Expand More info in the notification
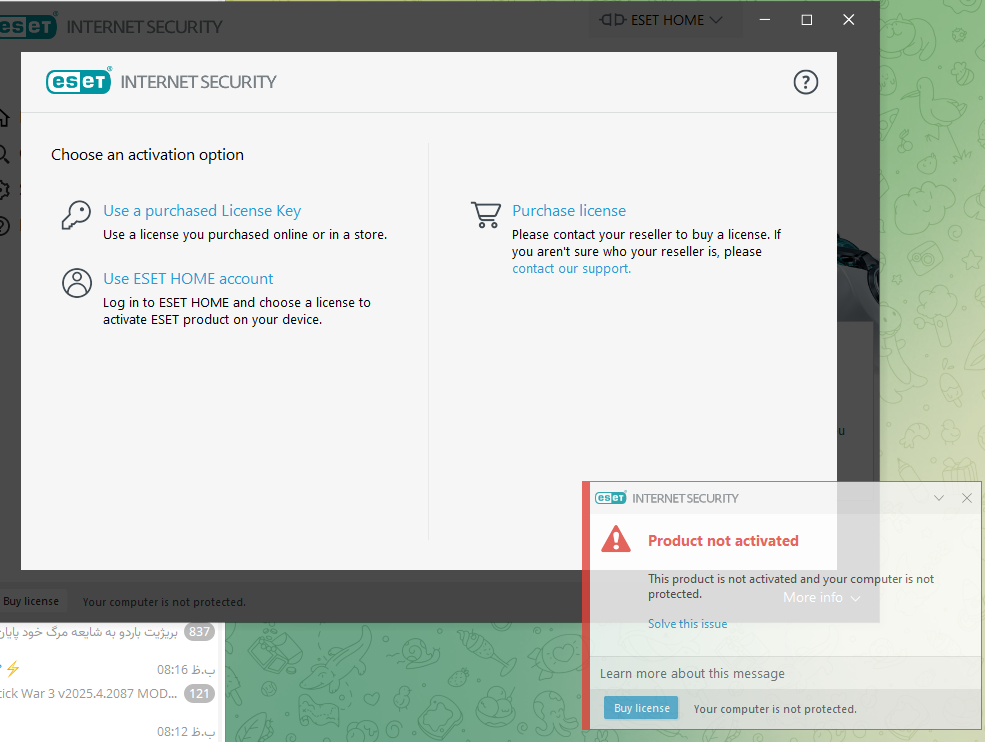 [821, 597]
